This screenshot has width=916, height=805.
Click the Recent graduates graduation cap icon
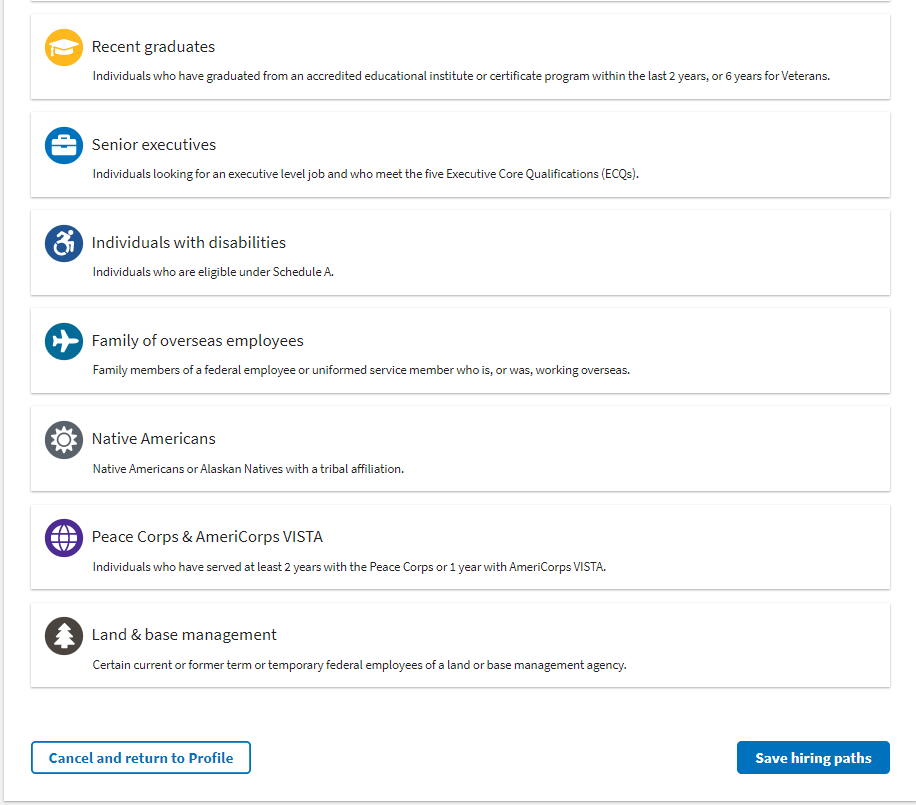click(x=64, y=48)
